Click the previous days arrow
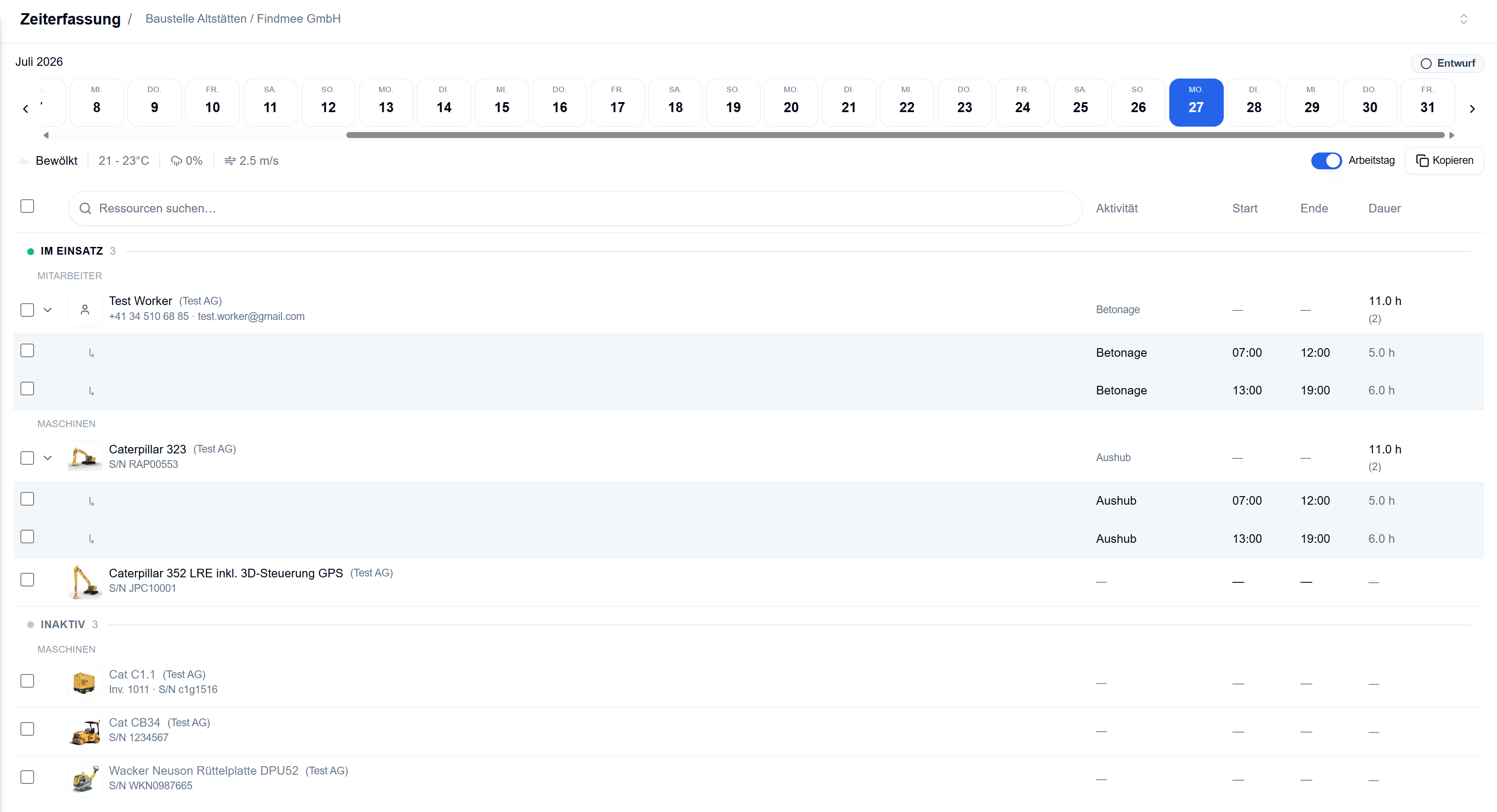Screen dimensions: 1497x812 pos(25,108)
